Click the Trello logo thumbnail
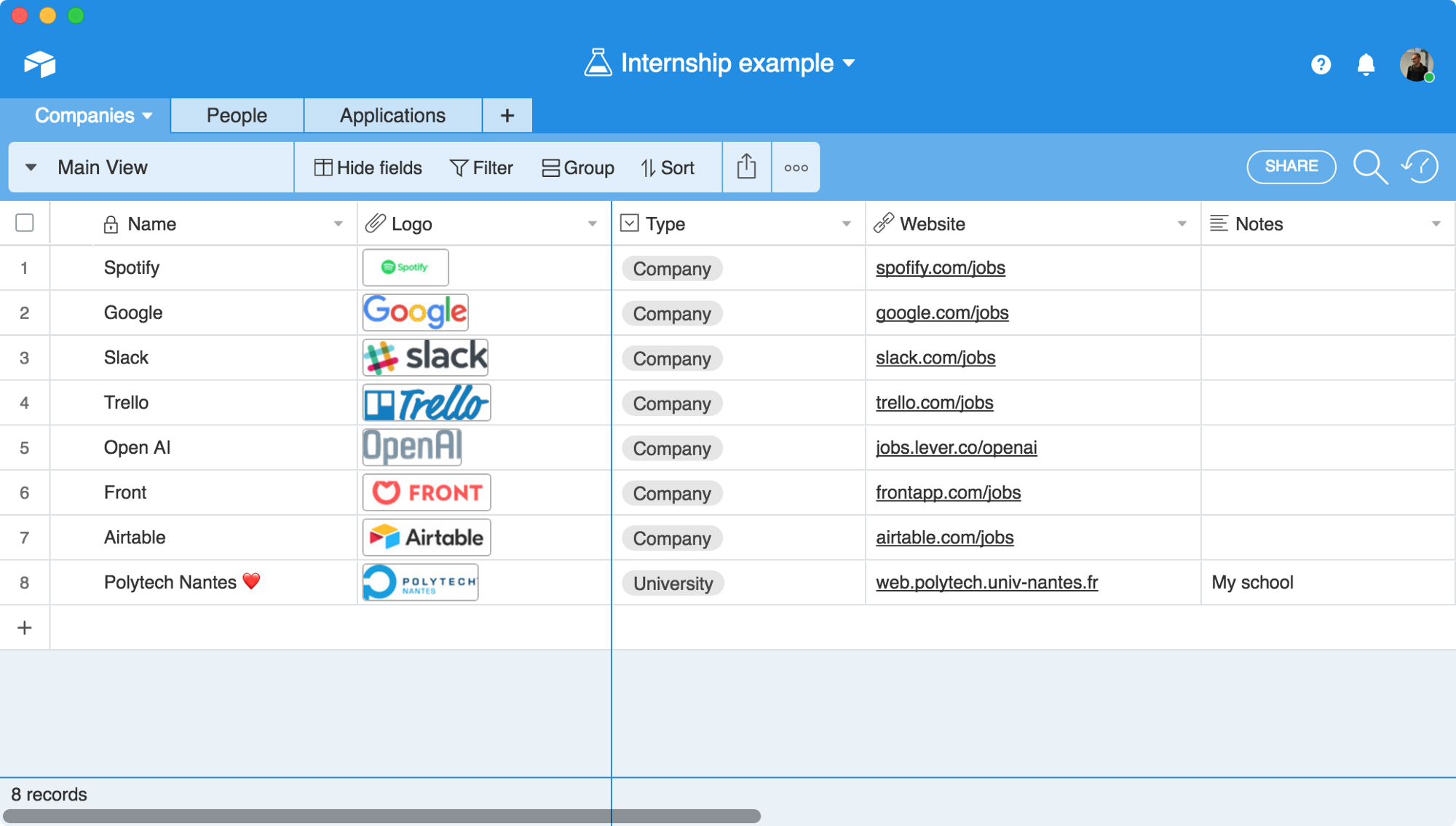The image size is (1456, 826). point(427,403)
